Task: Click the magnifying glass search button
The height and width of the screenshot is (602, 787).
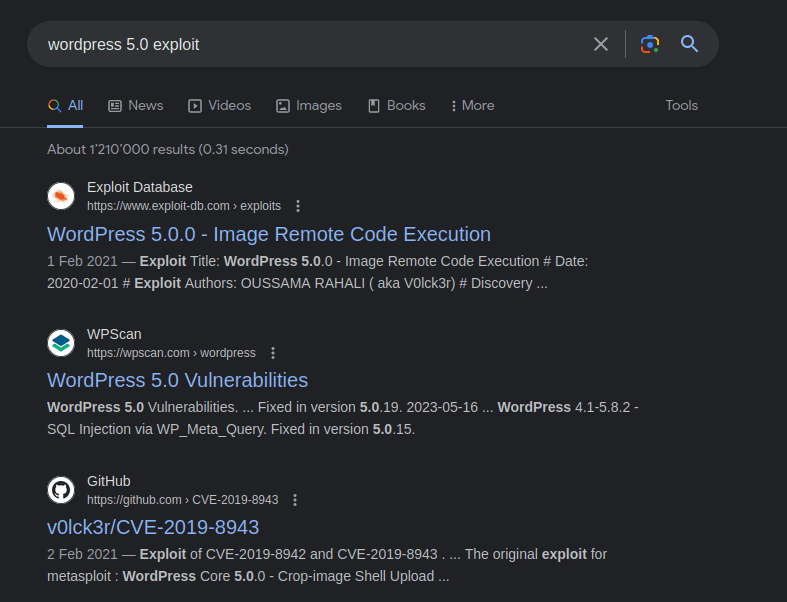Action: click(x=689, y=44)
